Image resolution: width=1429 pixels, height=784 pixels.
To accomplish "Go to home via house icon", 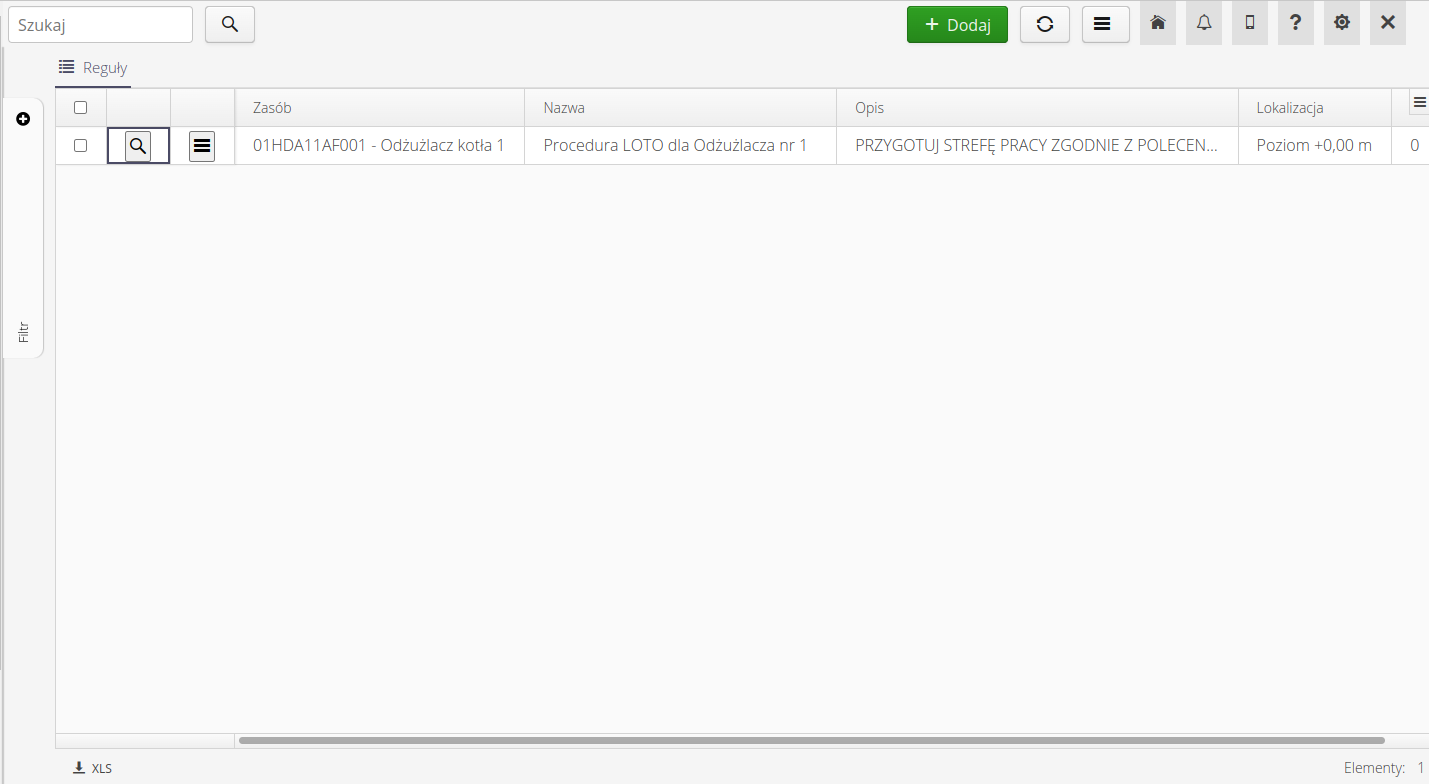I will 1158,23.
